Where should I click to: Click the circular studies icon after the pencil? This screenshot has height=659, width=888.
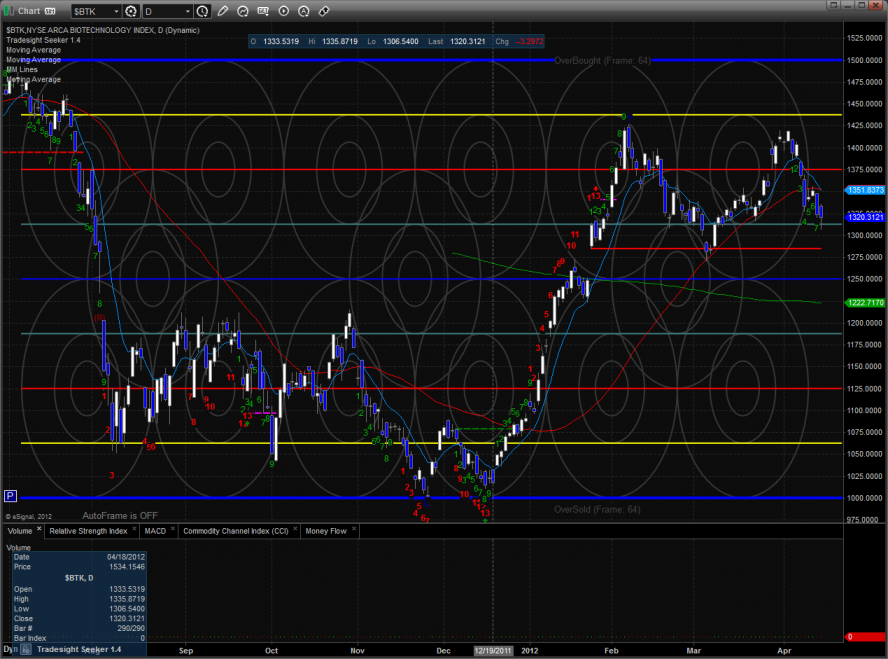point(244,11)
